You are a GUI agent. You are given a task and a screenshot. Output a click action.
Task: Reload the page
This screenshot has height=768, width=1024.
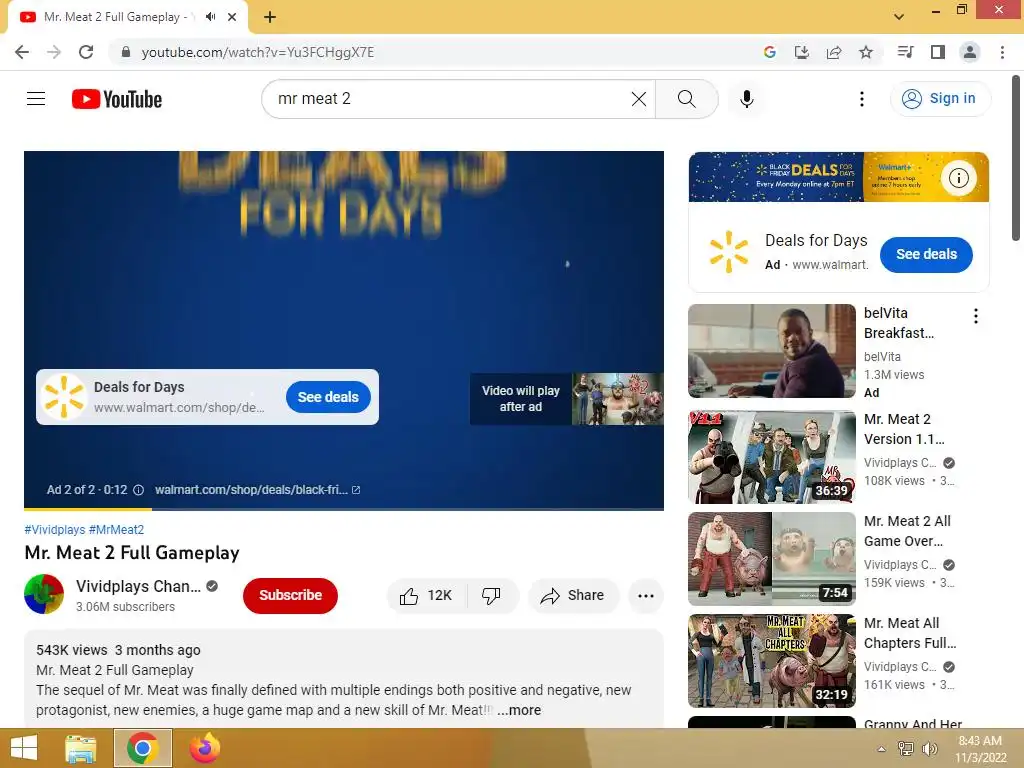point(86,52)
